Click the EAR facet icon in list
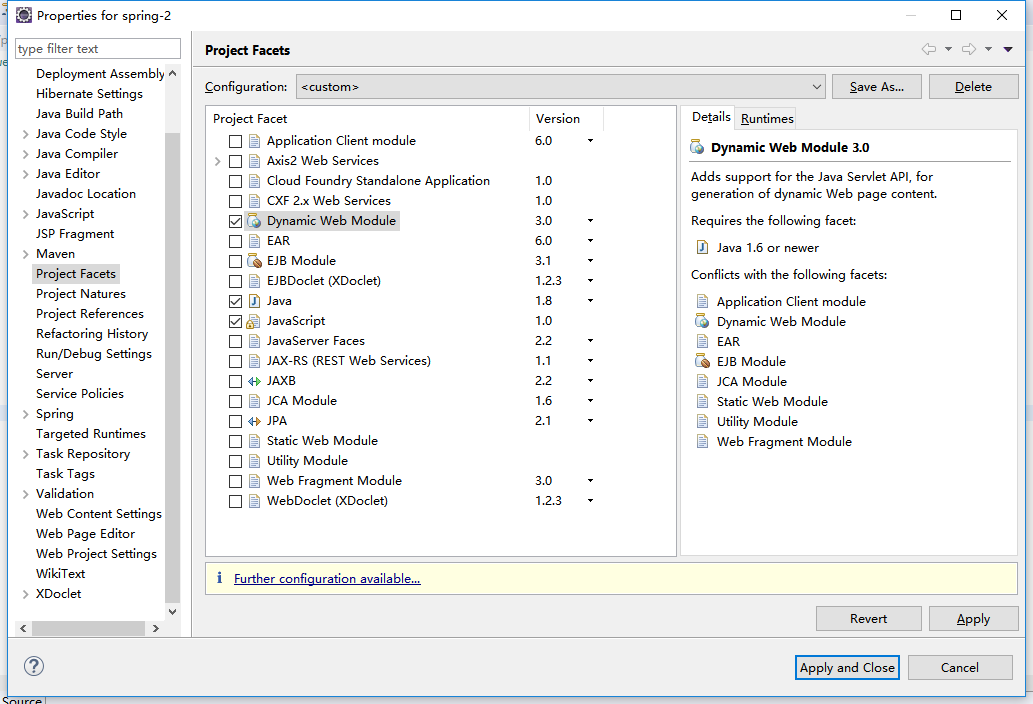The width and height of the screenshot is (1033, 704). [x=254, y=242]
